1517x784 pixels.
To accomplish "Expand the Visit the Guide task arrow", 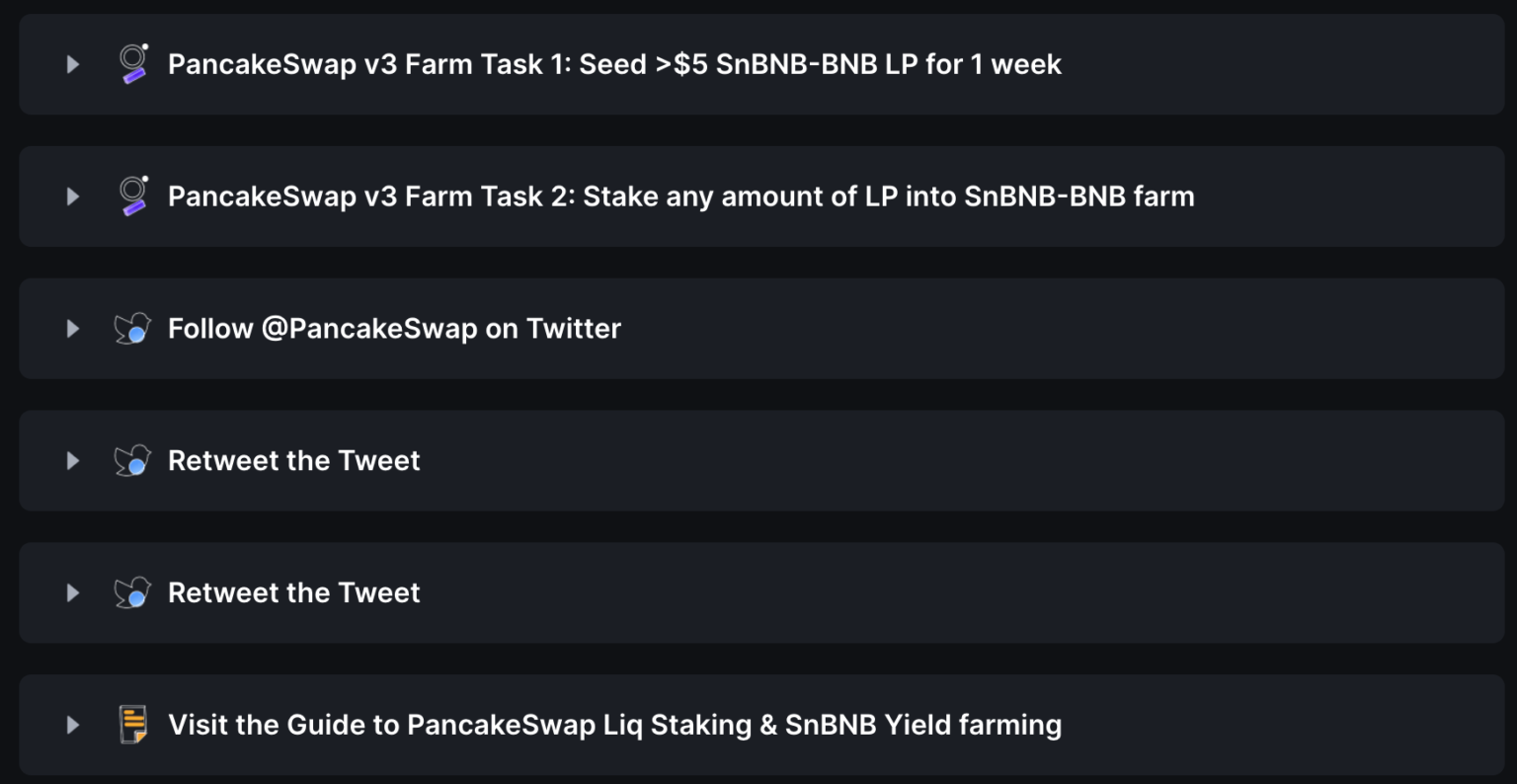I will click(72, 725).
